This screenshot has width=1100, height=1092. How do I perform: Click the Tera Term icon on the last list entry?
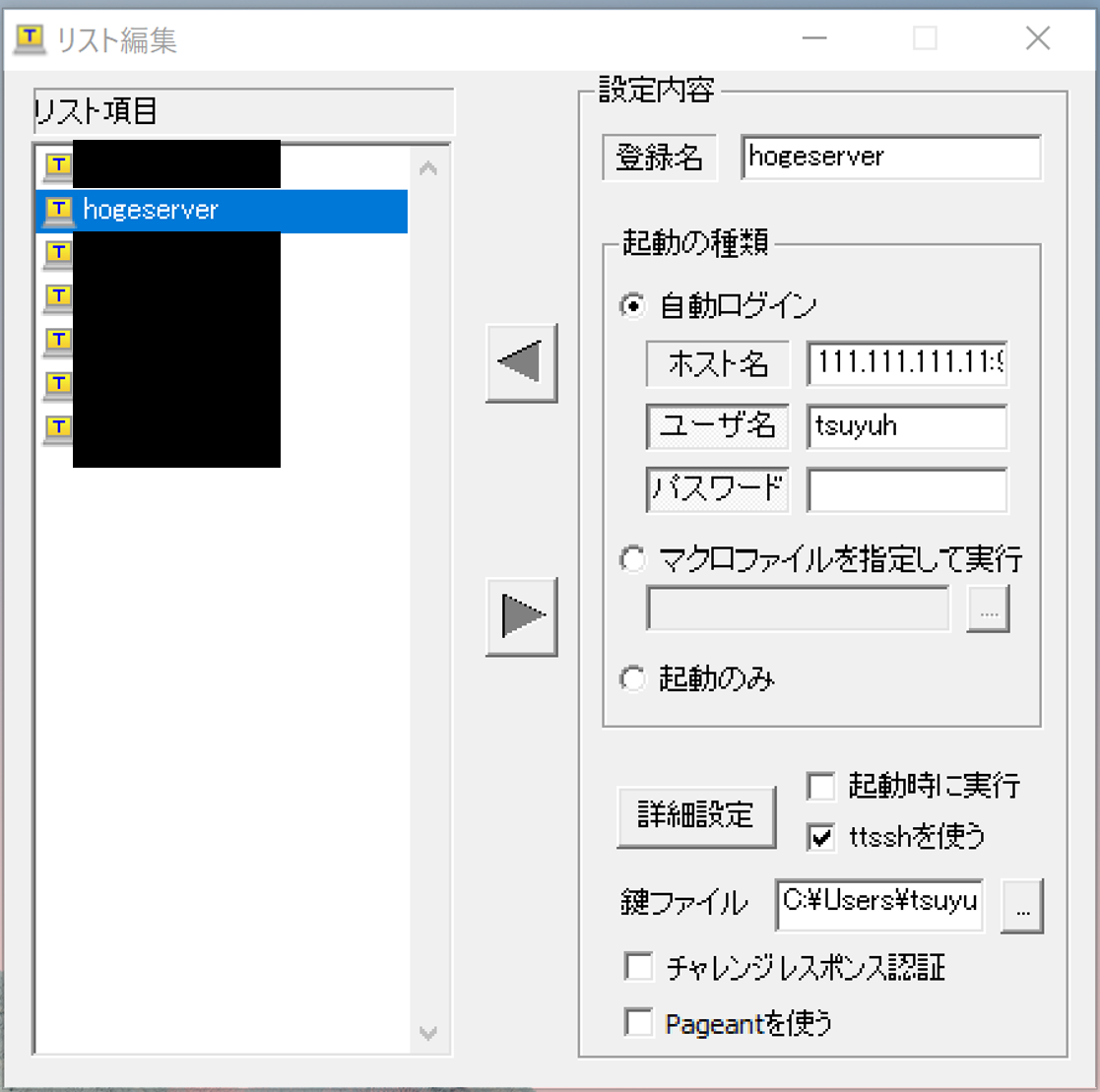click(x=57, y=428)
